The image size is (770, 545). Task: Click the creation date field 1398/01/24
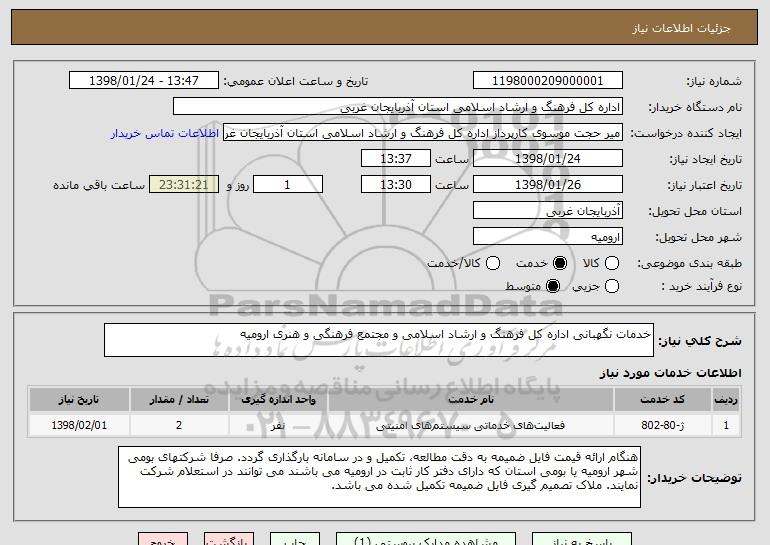[x=548, y=159]
